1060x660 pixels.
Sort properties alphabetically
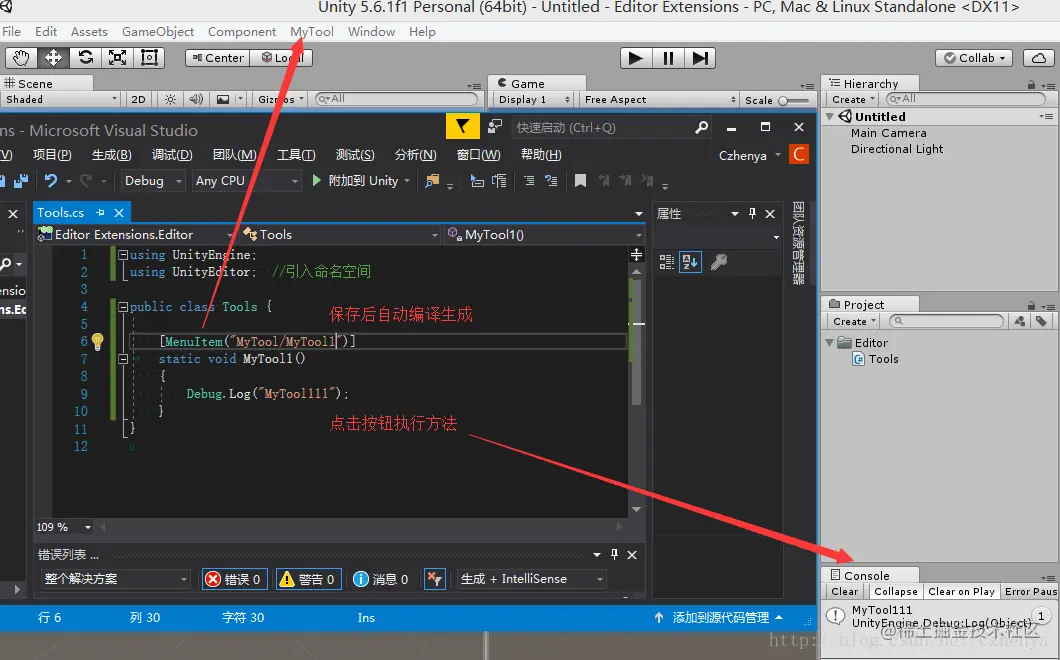(690, 262)
